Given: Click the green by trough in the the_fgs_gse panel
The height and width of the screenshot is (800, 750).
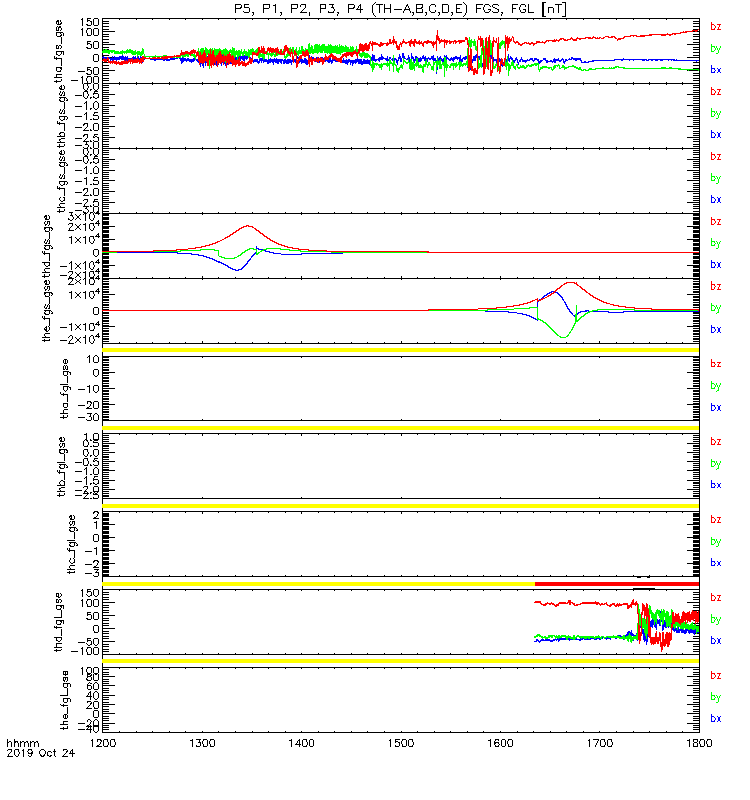Looking at the screenshot, I should click(563, 337).
